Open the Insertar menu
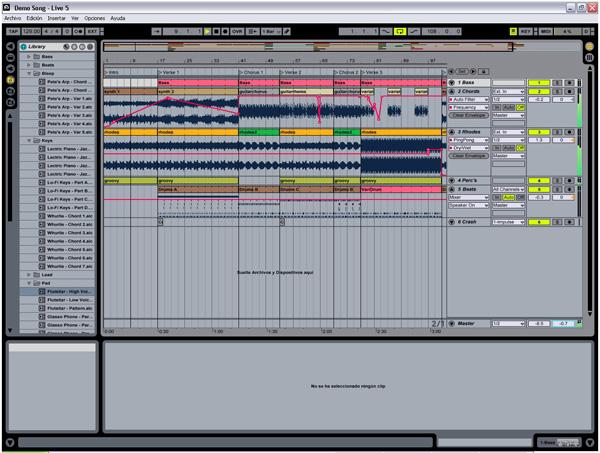Screen dimensions: 600x453 [56, 18]
